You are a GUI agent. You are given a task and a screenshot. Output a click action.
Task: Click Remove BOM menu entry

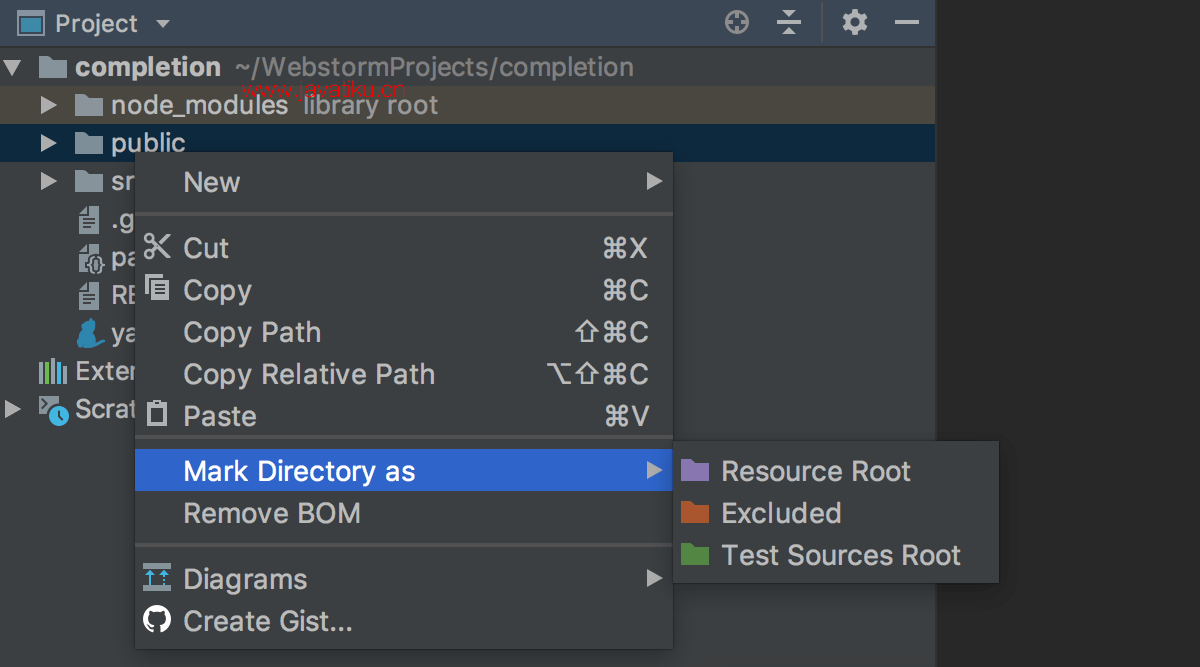pos(404,513)
